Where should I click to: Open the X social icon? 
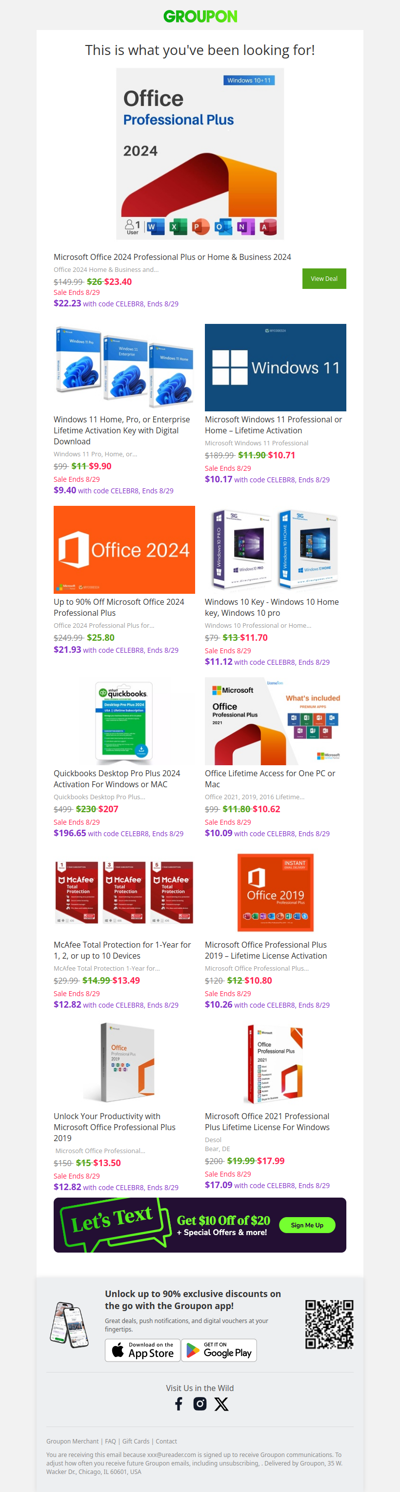pyautogui.click(x=221, y=1403)
